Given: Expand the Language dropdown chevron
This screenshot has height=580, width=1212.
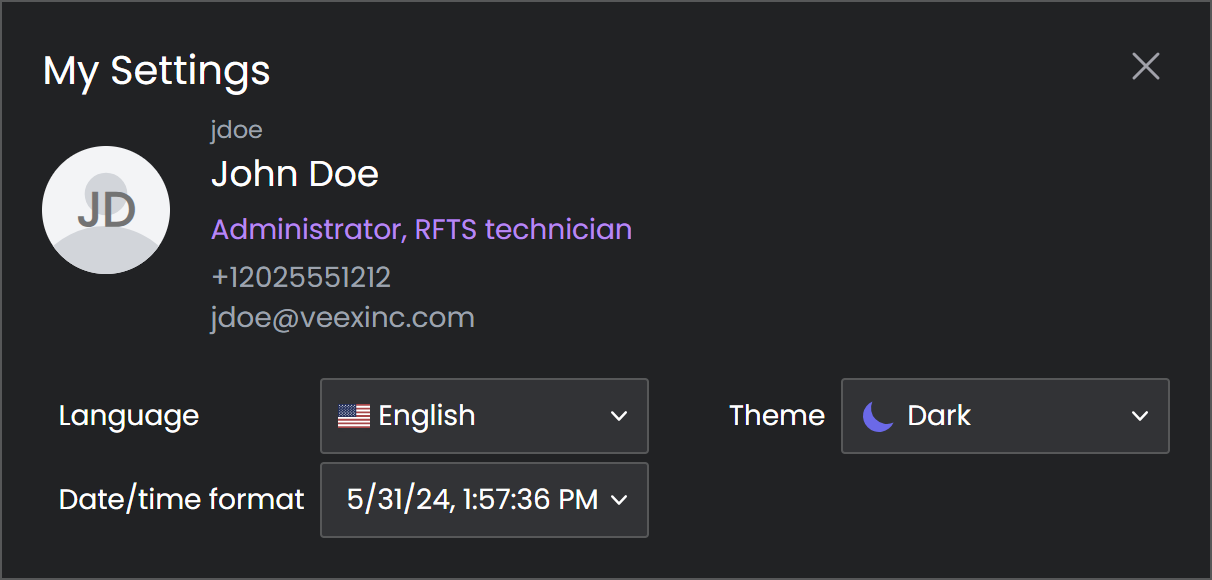Looking at the screenshot, I should coord(619,416).
